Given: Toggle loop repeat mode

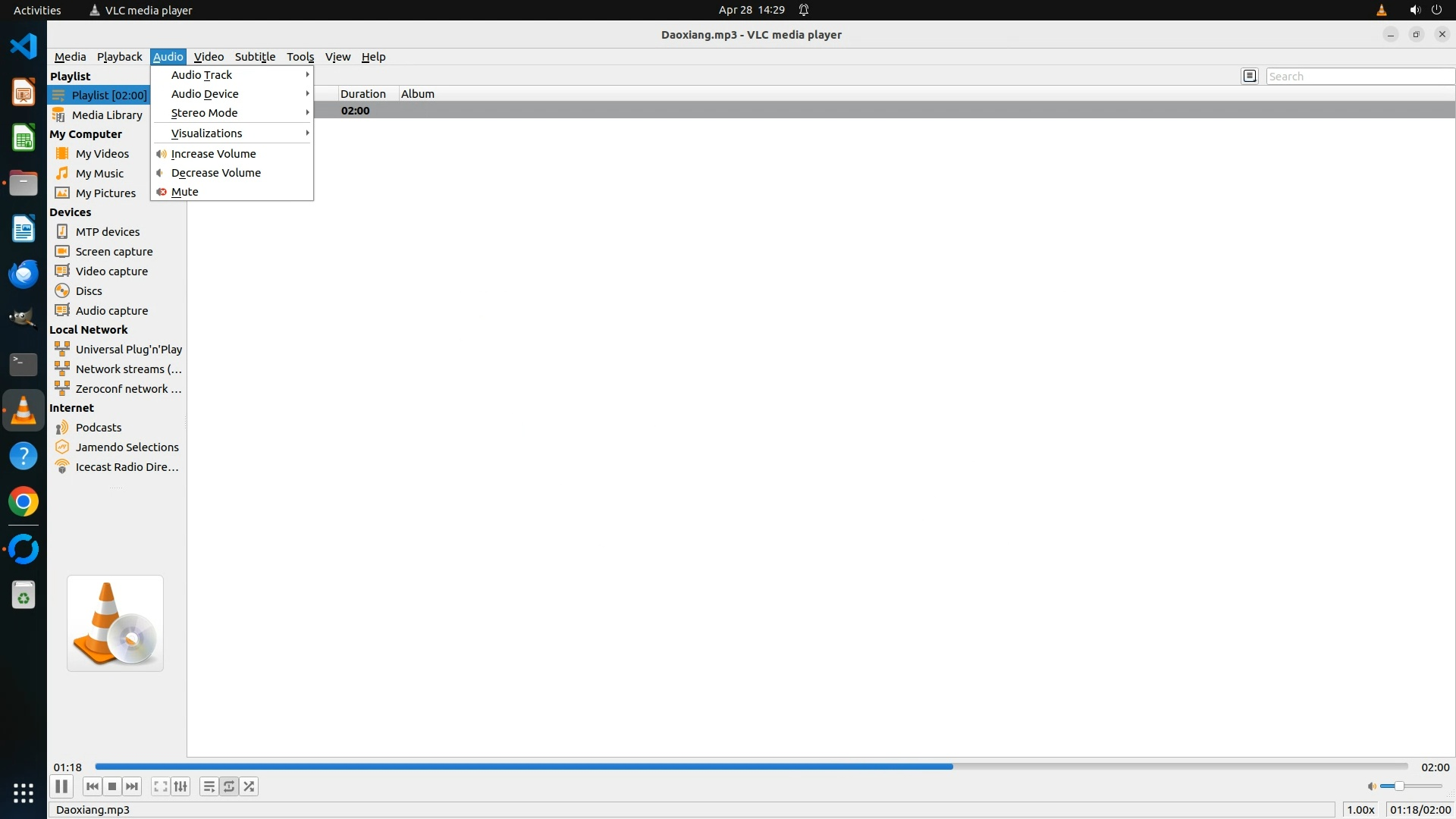Looking at the screenshot, I should point(229,786).
